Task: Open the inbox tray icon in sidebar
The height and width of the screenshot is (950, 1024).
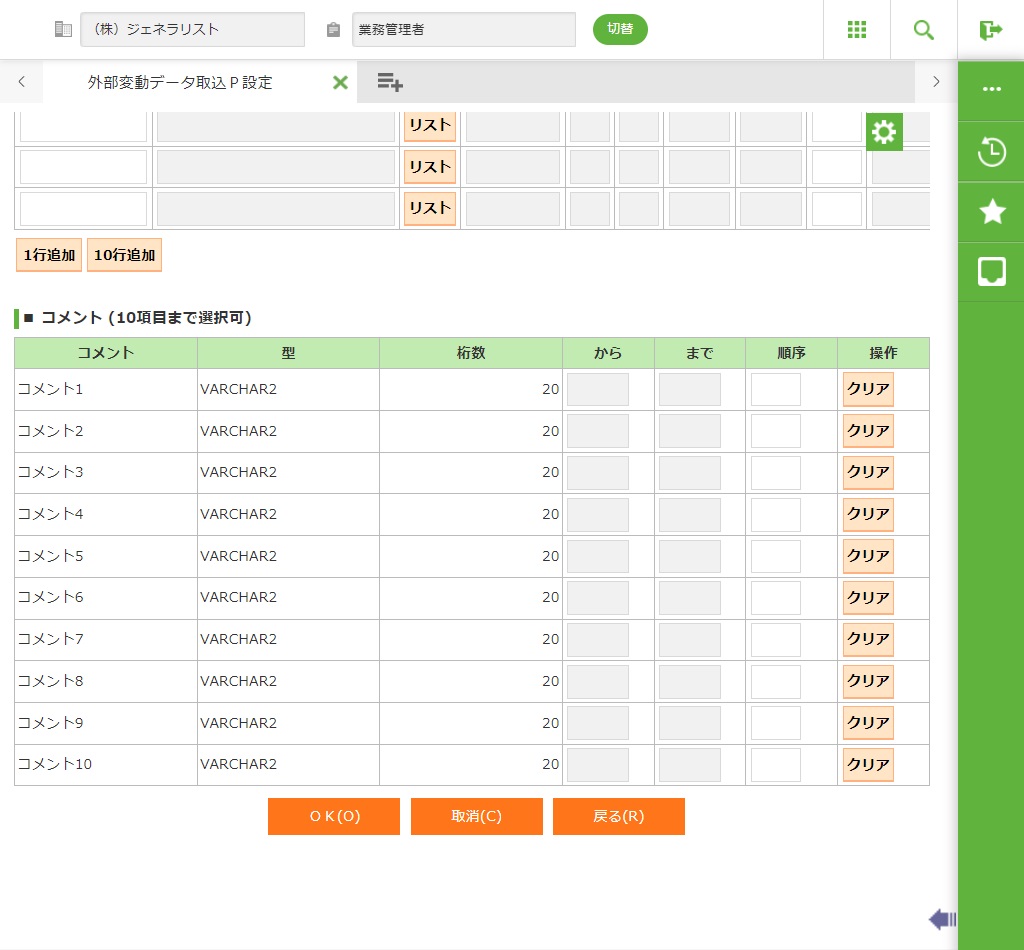Action: (x=991, y=271)
